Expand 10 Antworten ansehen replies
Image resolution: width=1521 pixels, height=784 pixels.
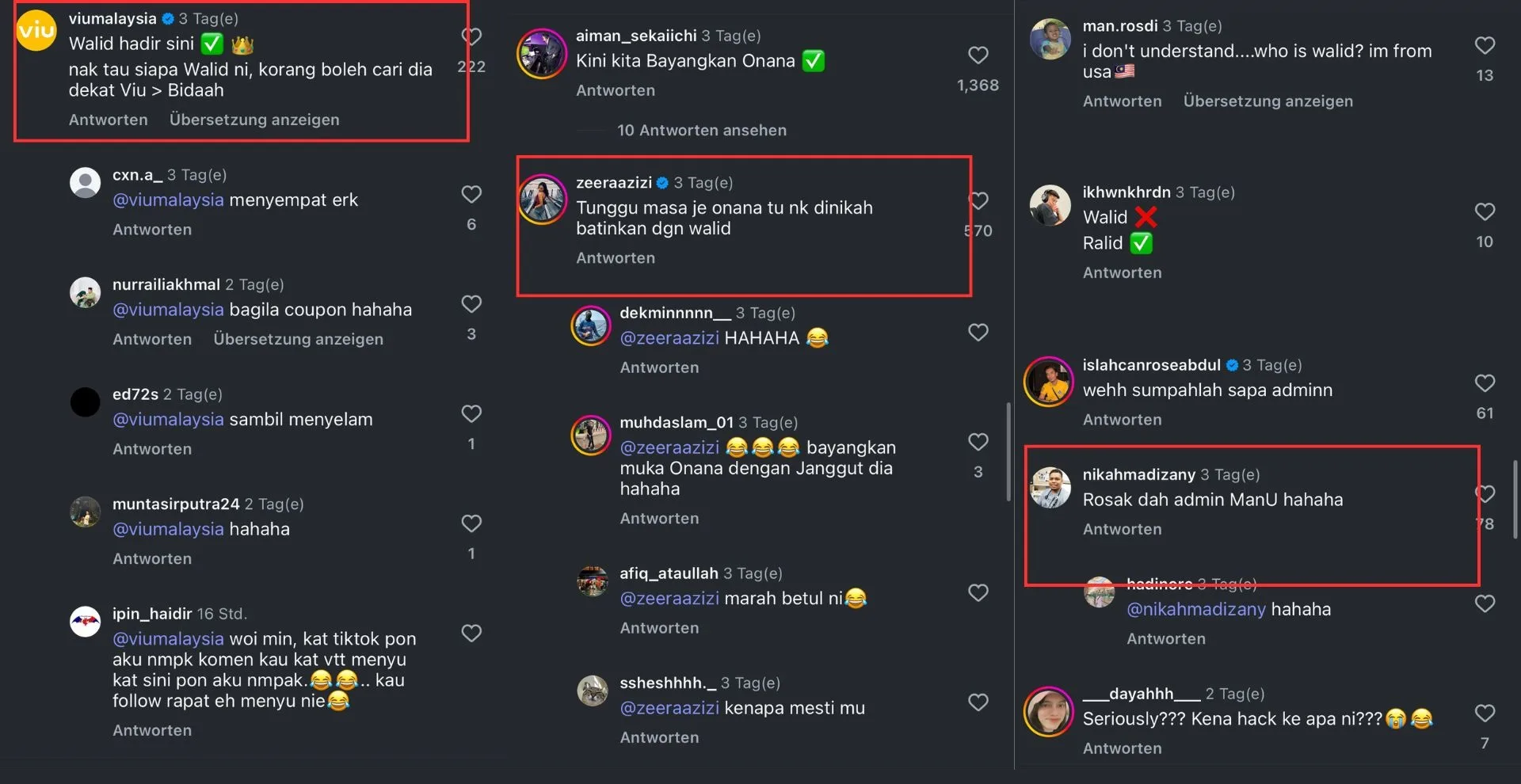(701, 131)
